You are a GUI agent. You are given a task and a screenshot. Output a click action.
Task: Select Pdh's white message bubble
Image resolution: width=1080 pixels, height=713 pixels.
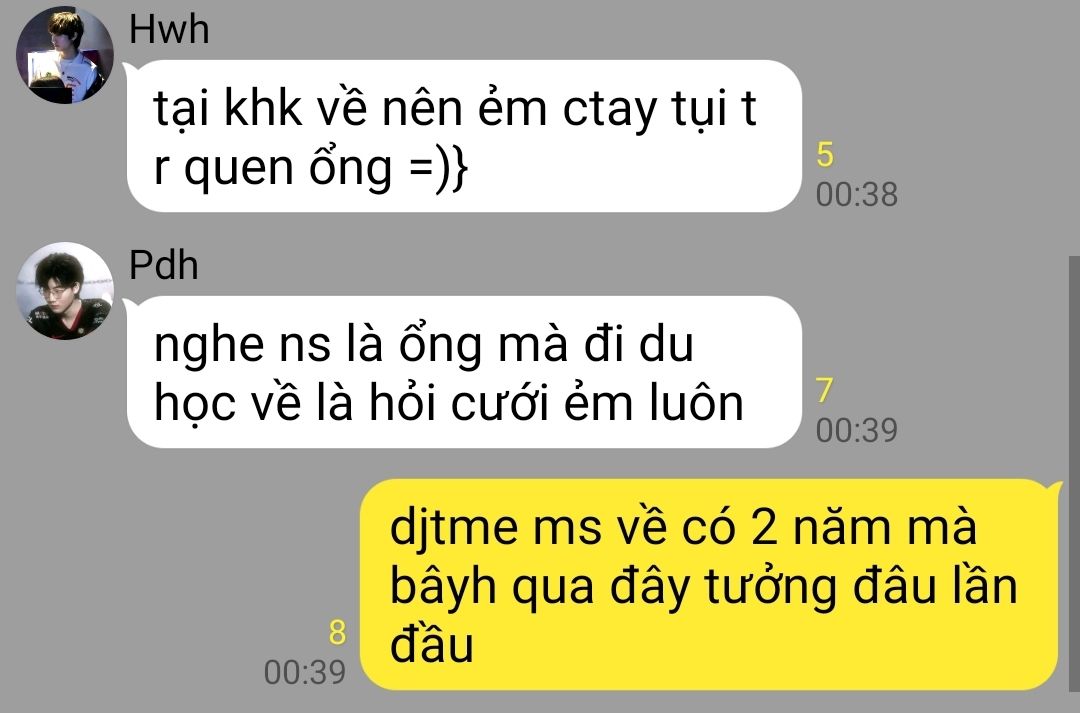click(x=464, y=372)
